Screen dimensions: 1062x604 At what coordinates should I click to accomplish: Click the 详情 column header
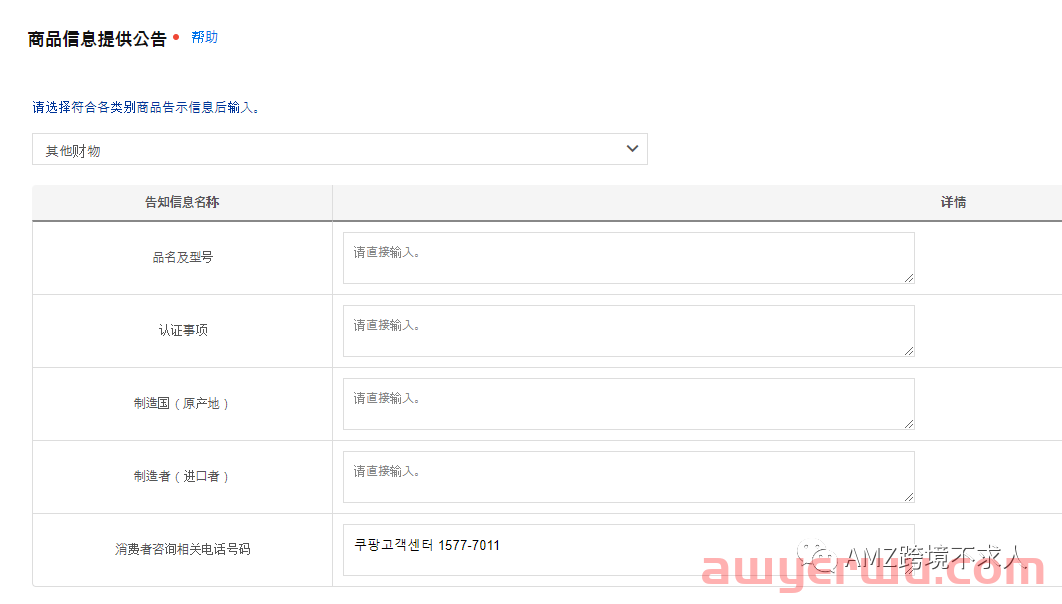[x=951, y=202]
